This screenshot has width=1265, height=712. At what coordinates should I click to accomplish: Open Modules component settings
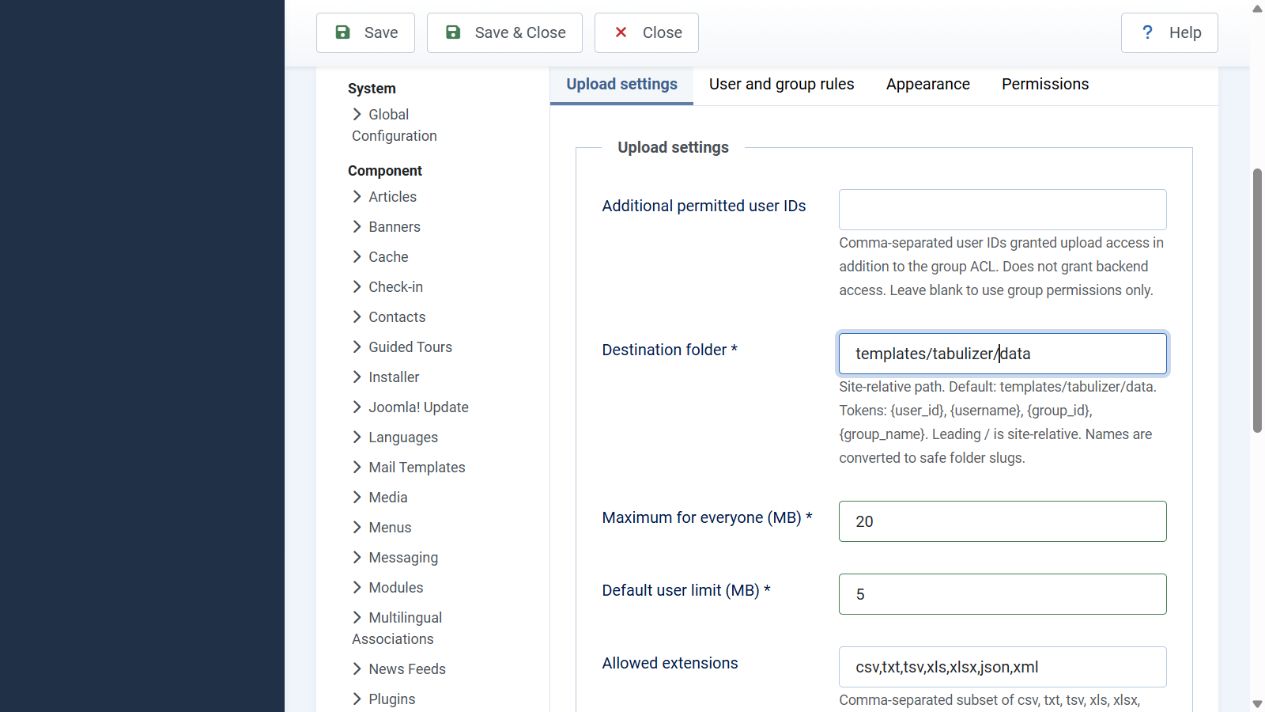387,587
